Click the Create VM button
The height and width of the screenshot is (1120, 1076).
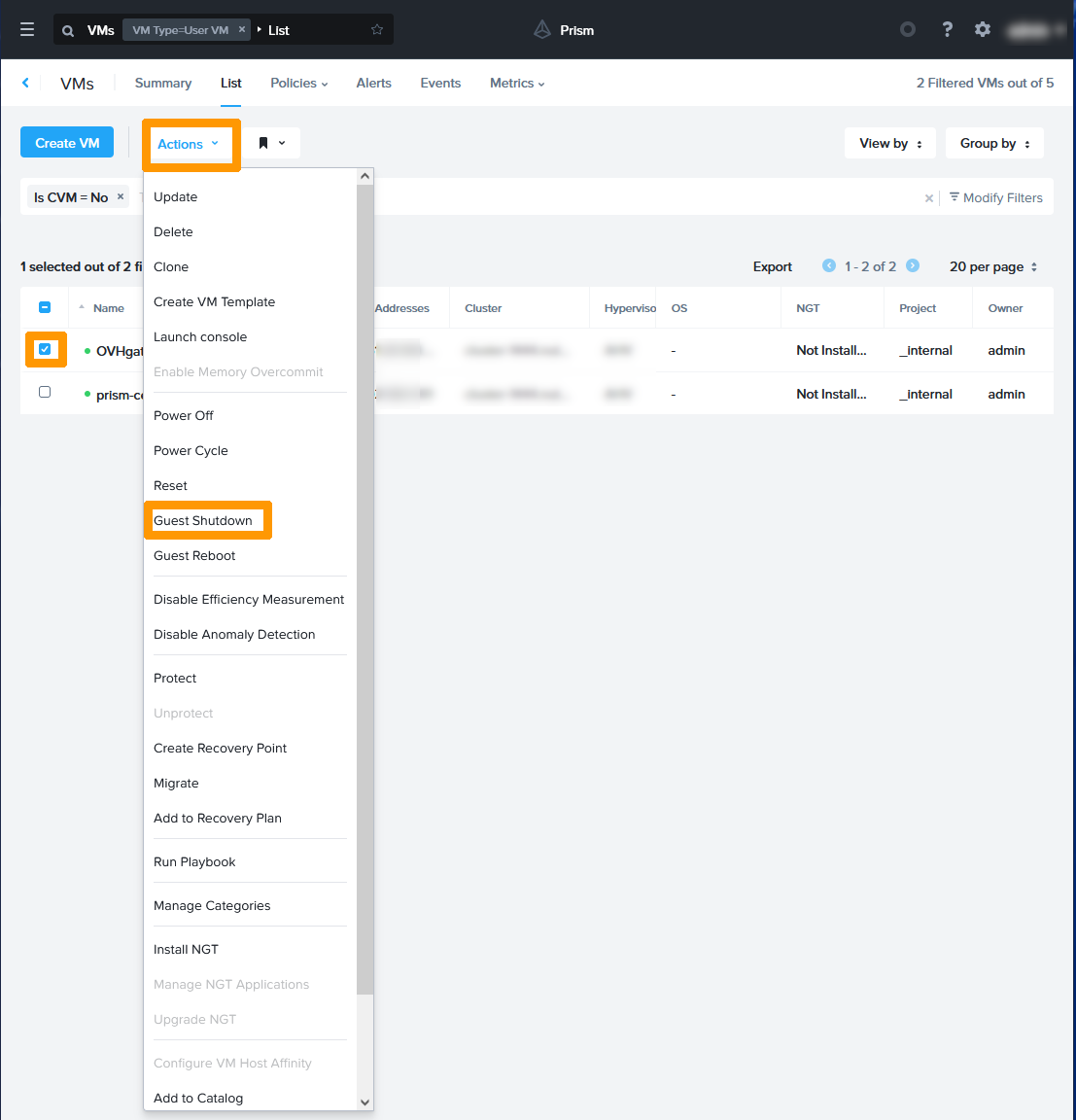(x=67, y=143)
